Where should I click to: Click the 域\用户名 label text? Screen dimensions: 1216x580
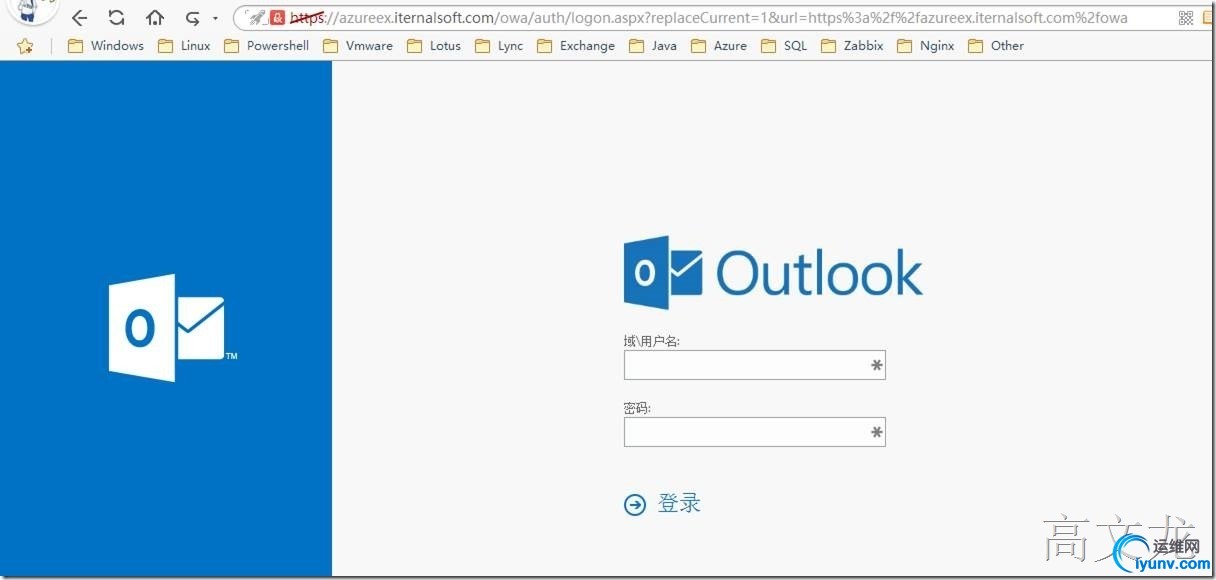[652, 341]
